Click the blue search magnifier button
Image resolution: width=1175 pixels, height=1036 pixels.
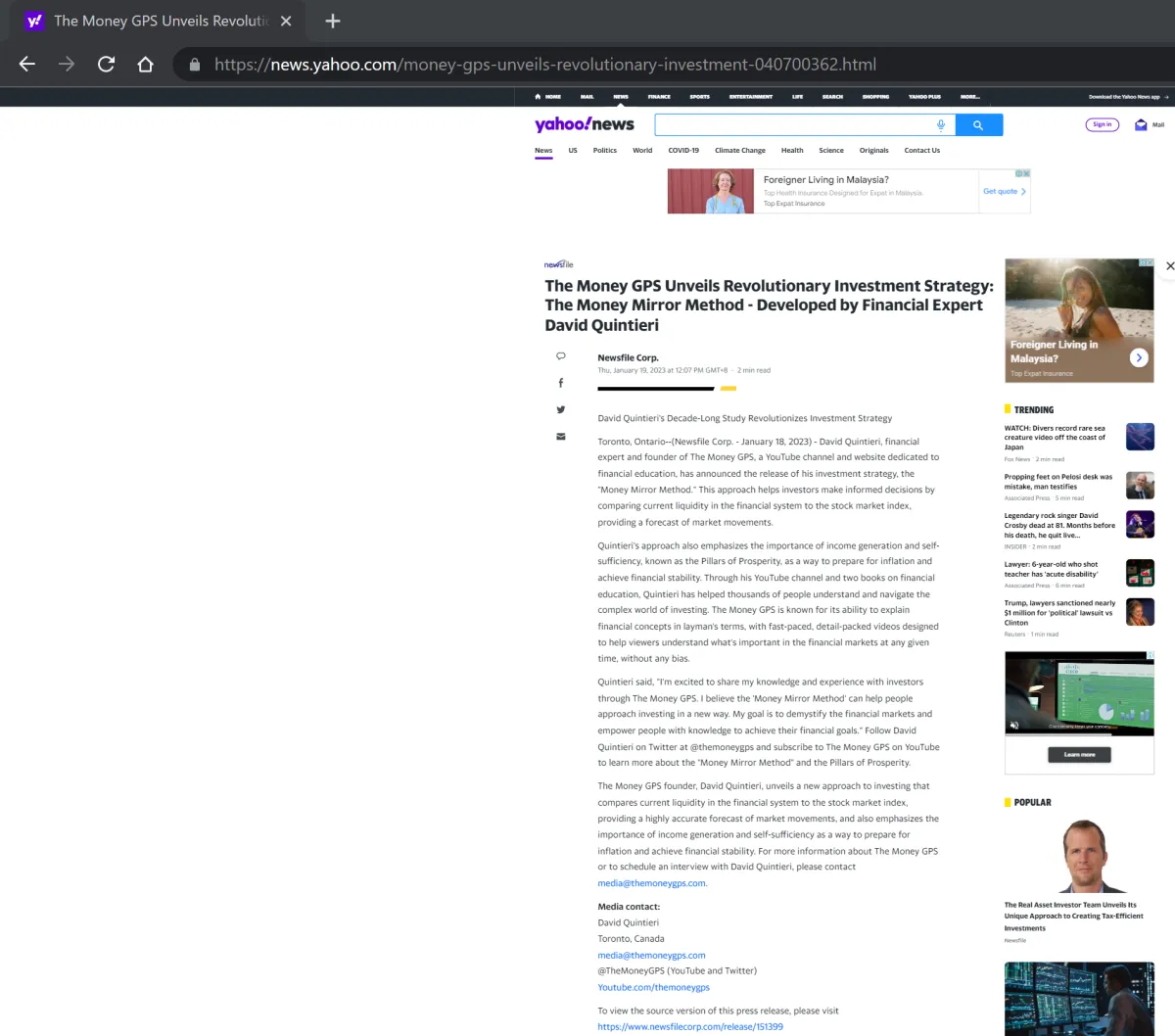[x=977, y=125]
